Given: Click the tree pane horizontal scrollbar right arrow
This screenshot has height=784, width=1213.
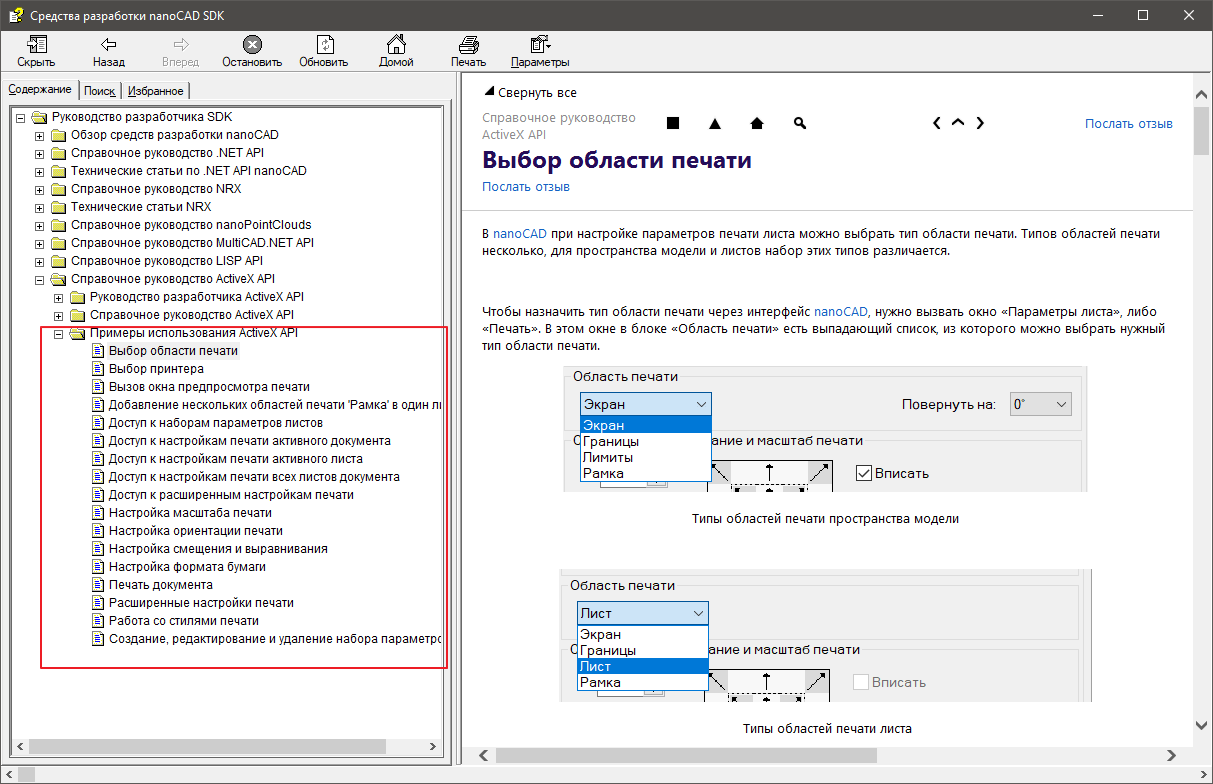Looking at the screenshot, I should [x=433, y=746].
